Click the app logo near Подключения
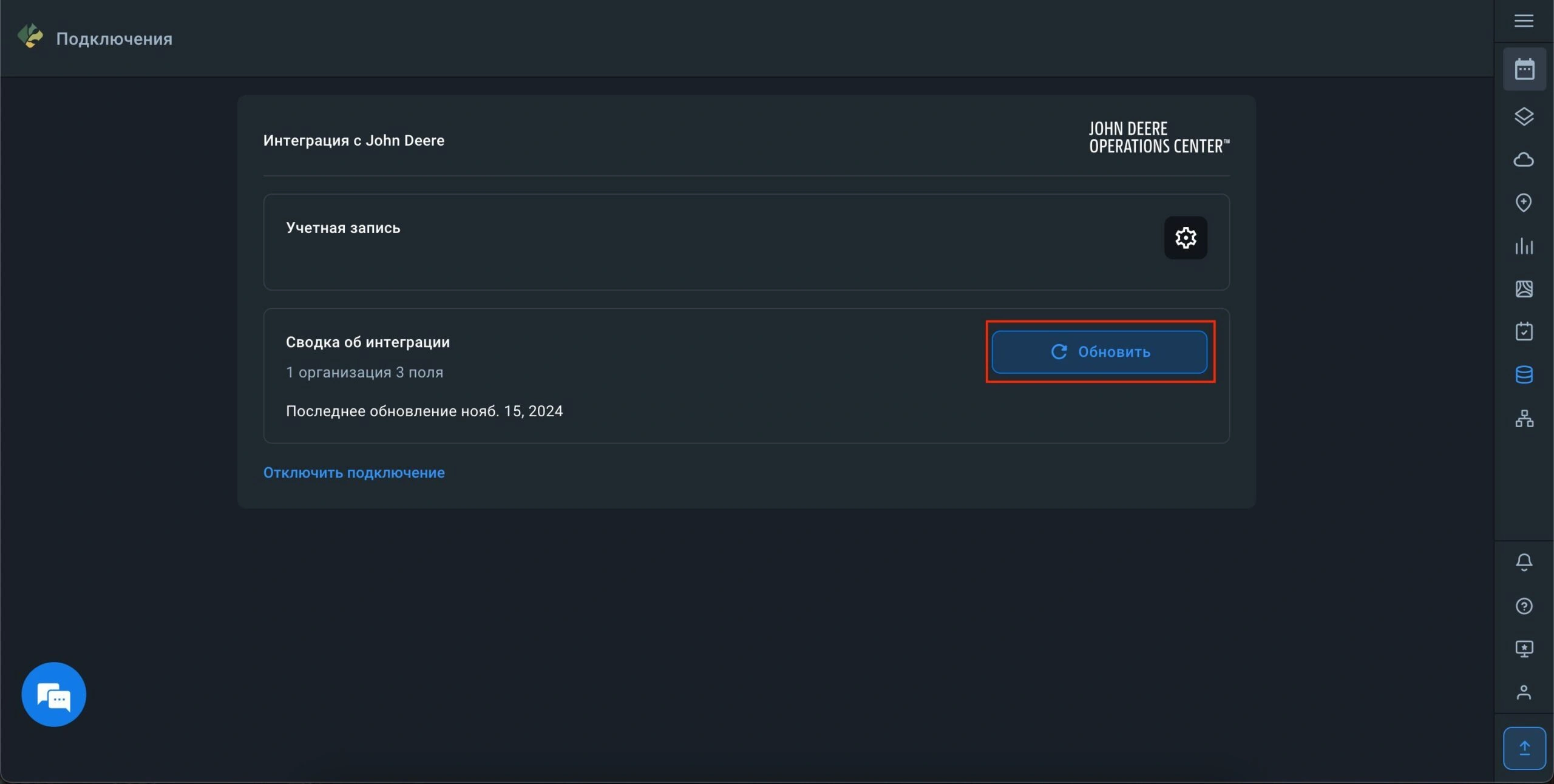 click(x=30, y=36)
